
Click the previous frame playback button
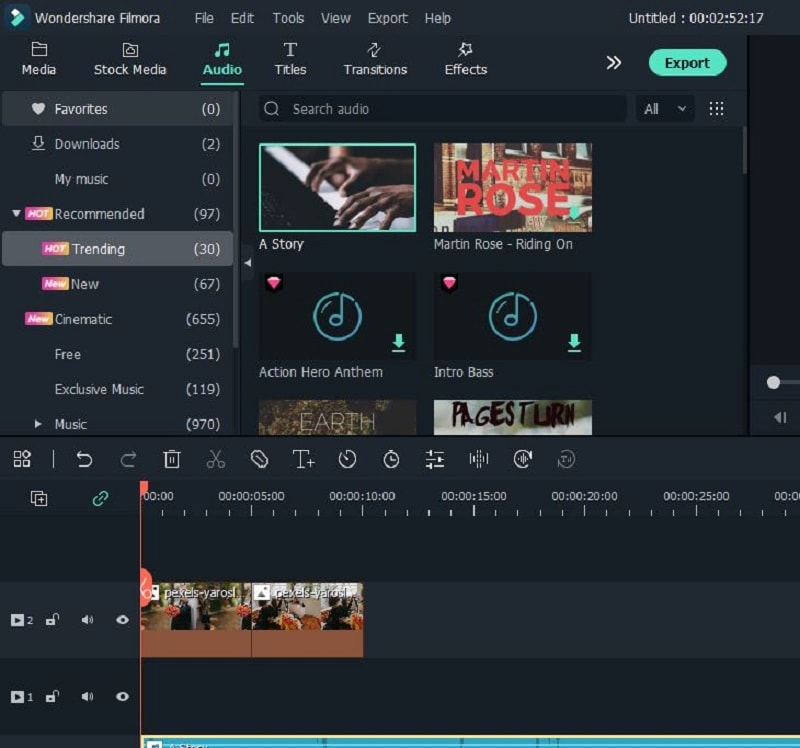pos(781,418)
